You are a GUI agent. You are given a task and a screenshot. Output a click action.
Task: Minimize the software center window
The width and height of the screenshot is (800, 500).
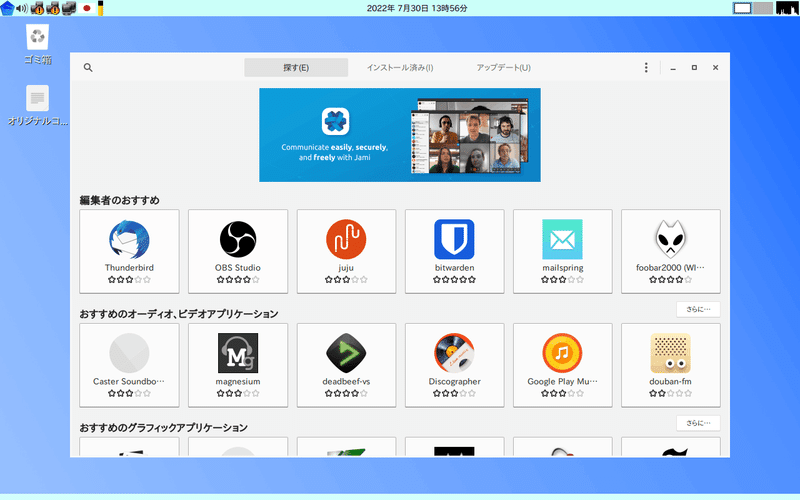click(x=673, y=67)
